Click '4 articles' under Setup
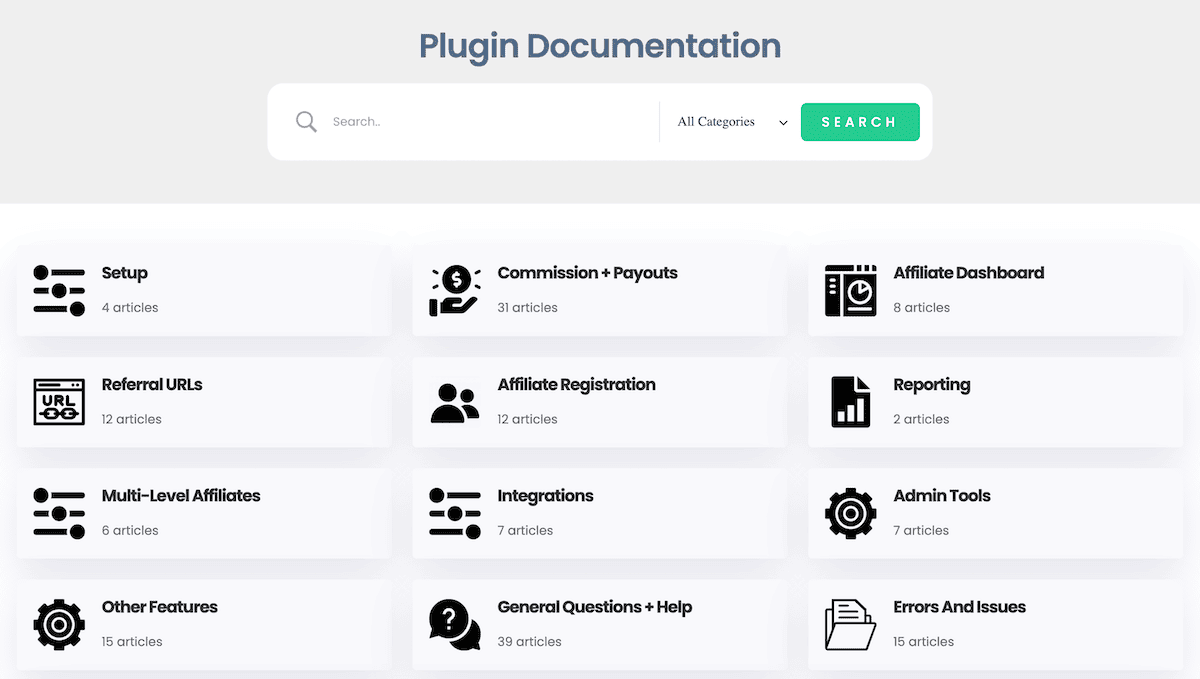 [x=130, y=308]
